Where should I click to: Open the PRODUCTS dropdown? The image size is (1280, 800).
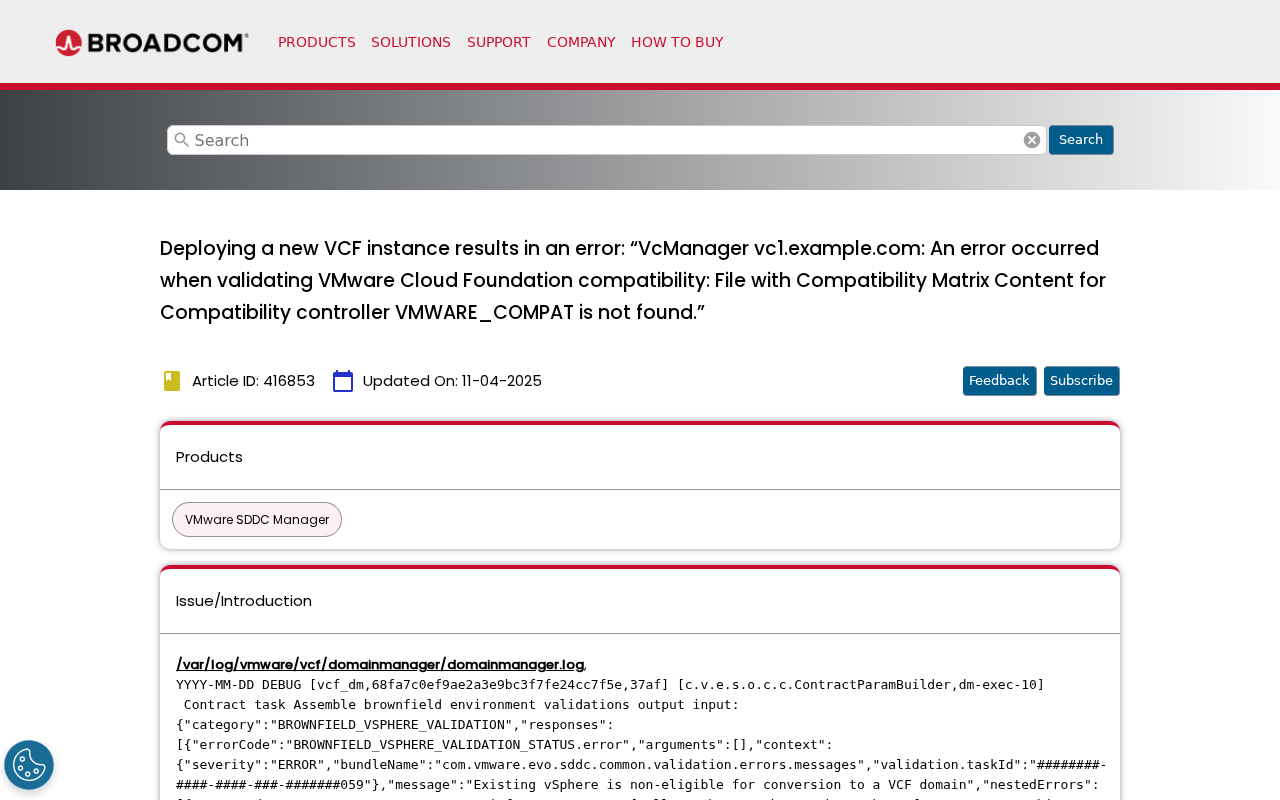[316, 40]
